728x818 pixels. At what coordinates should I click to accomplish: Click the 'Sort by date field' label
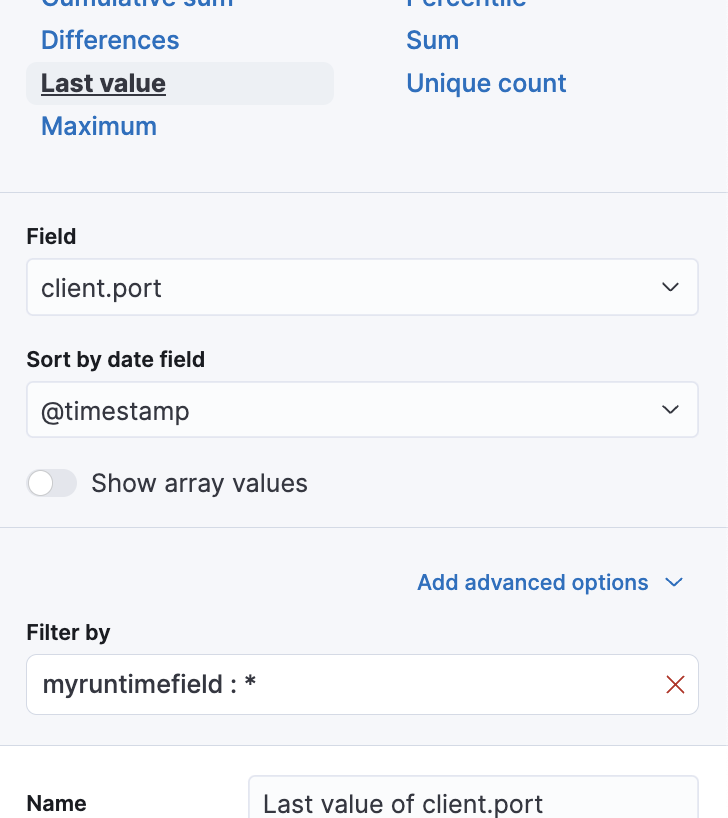coord(116,360)
